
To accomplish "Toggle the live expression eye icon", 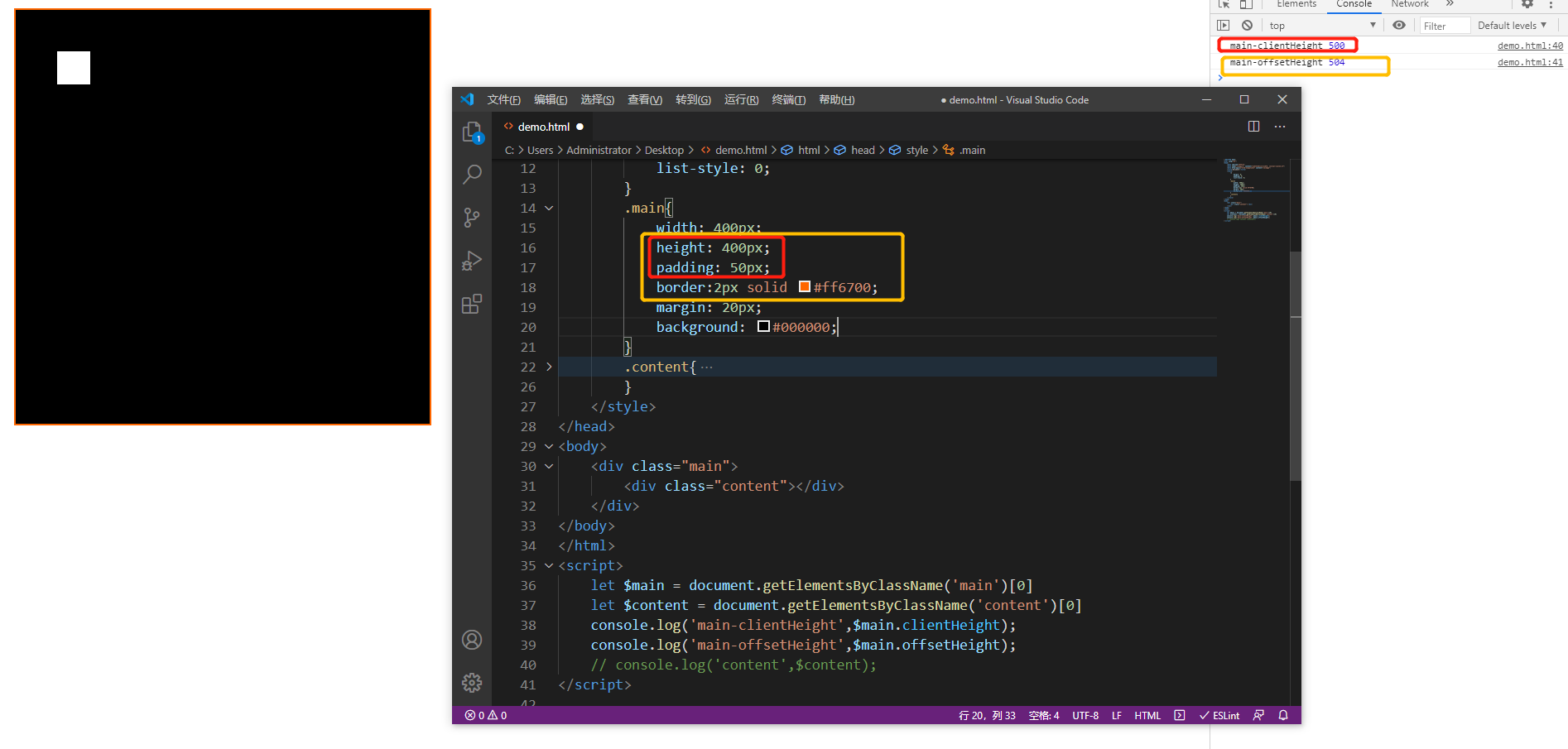I will coord(1399,26).
